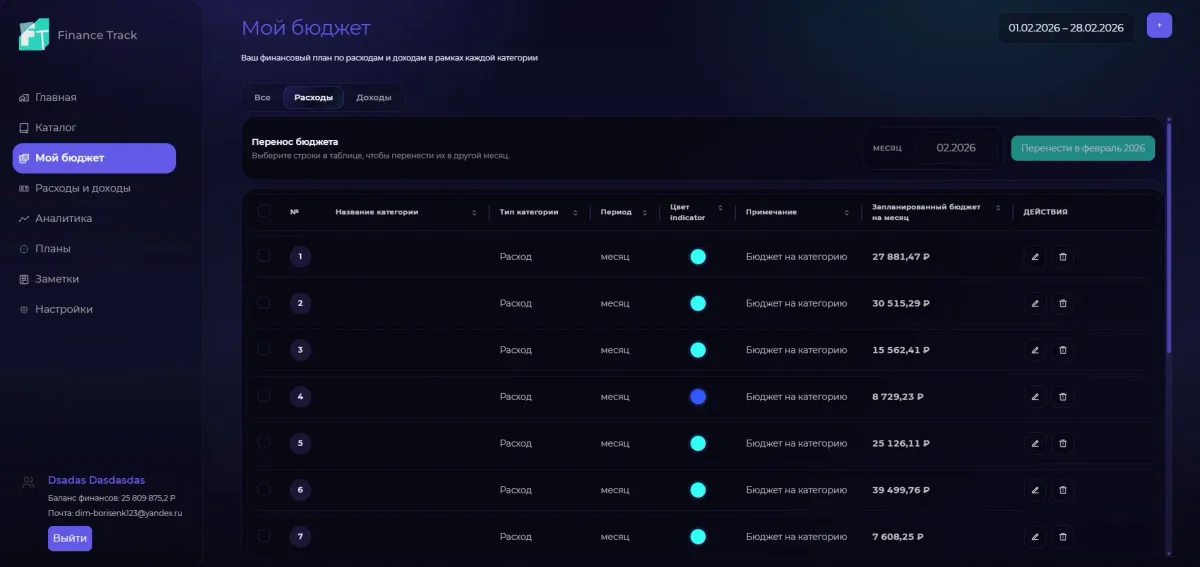The image size is (1200, 567).
Task: Edit budget row with 7 608,25 ₽
Action: click(1035, 537)
